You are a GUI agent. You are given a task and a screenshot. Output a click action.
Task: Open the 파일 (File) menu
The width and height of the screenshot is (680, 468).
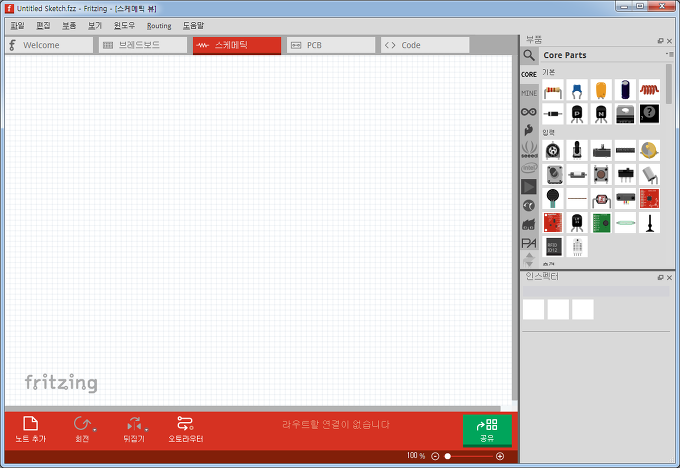pyautogui.click(x=17, y=26)
